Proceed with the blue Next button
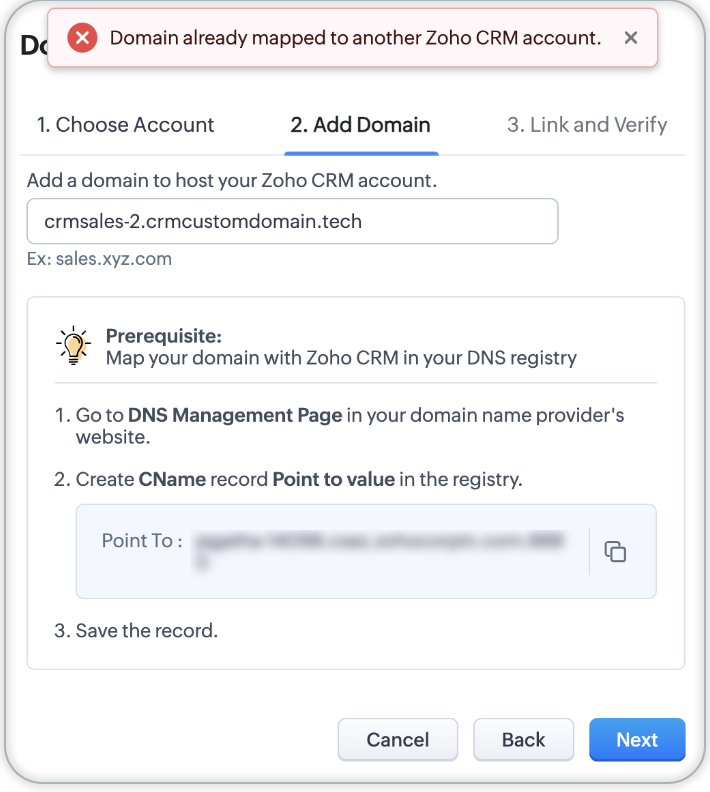The image size is (710, 792). (637, 740)
